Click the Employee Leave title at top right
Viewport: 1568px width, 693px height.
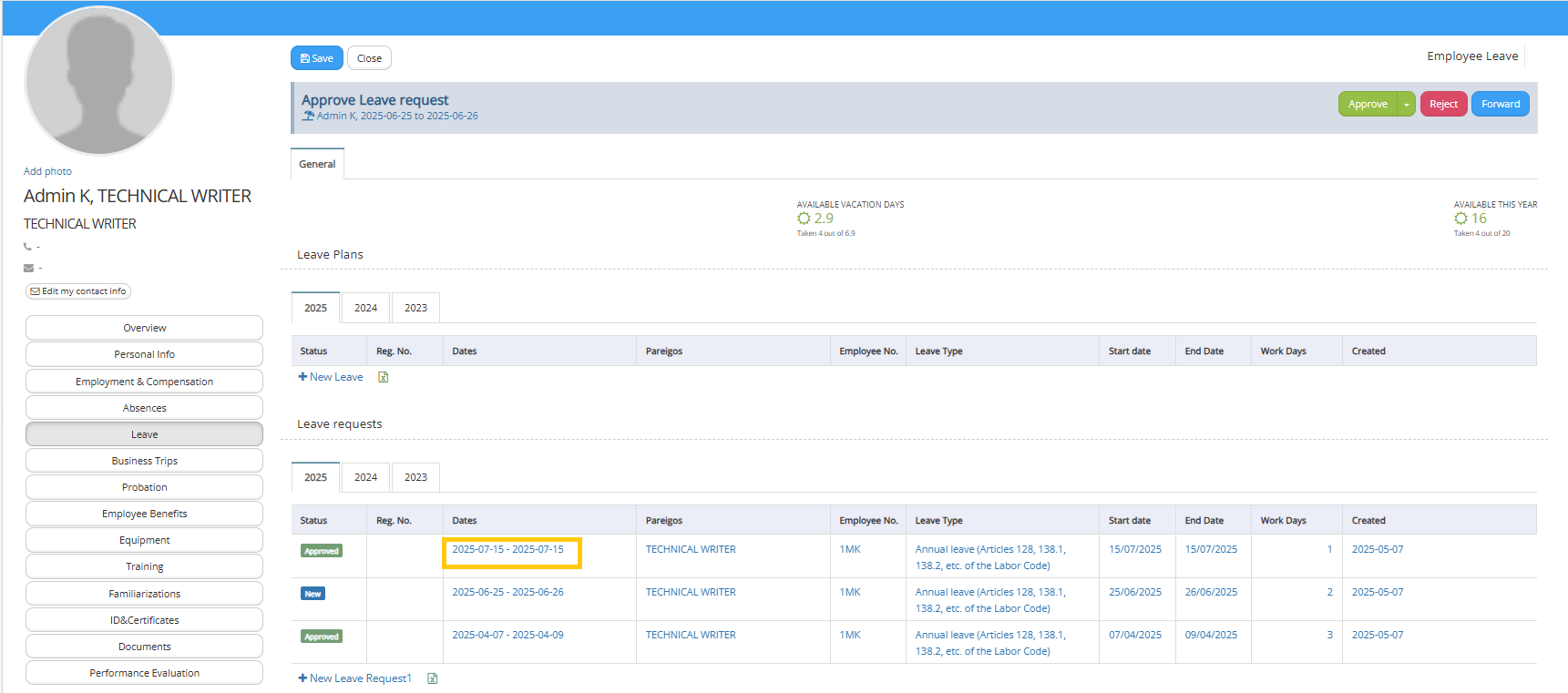coord(1472,56)
